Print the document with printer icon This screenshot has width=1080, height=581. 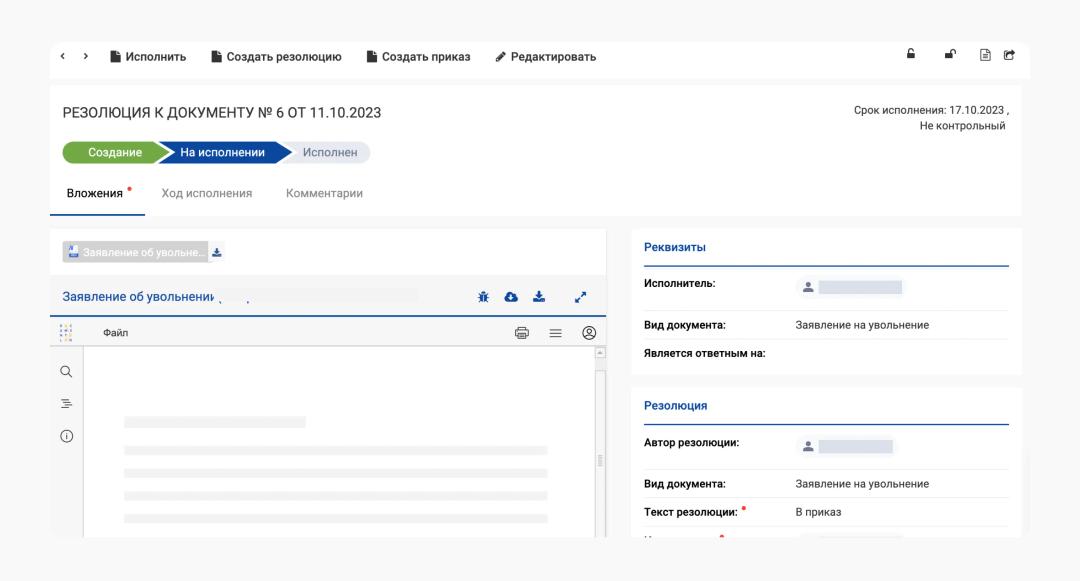tap(521, 333)
